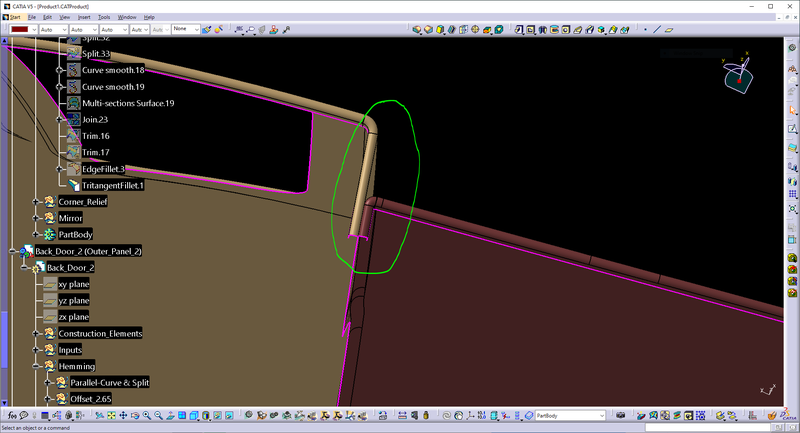
Task: Click the key-shaped icon in top toolbar
Action: coord(286,30)
